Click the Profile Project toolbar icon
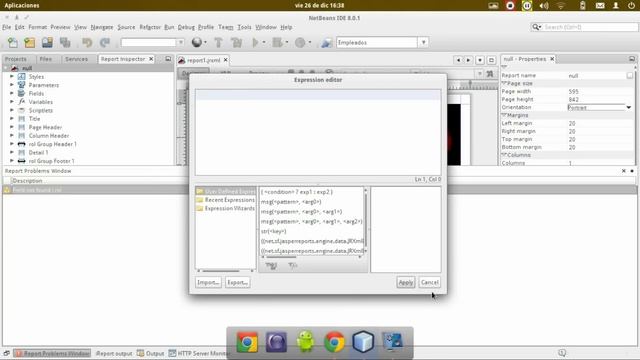 [300, 42]
